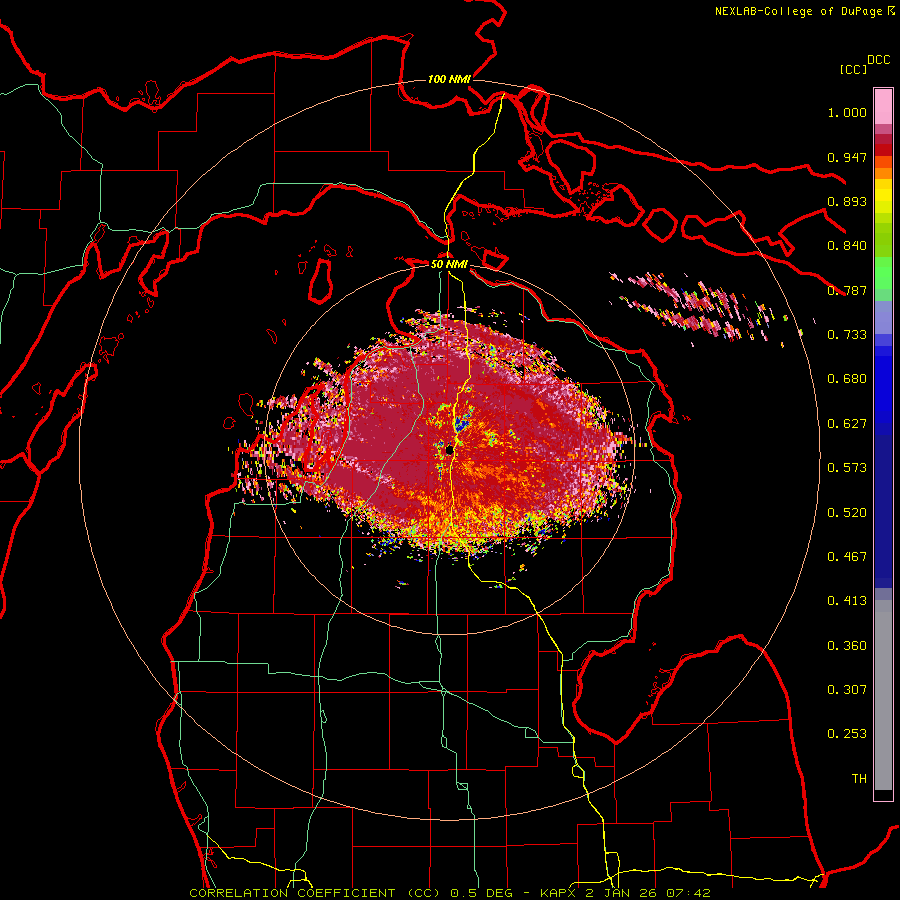Pick the light pink swatch beside 1.000

[x=883, y=107]
